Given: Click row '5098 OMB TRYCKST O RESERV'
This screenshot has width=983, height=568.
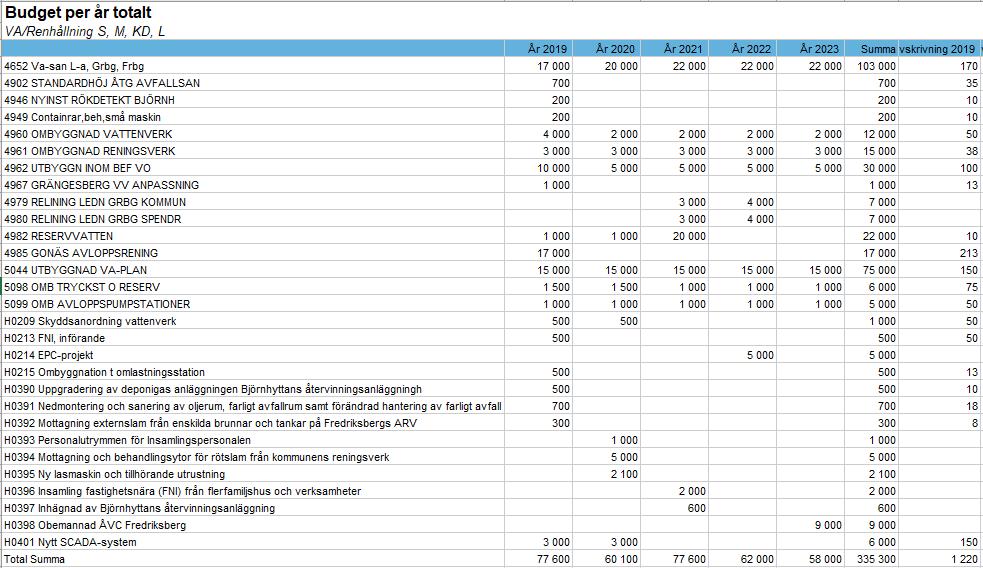Looking at the screenshot, I should [492, 287].
